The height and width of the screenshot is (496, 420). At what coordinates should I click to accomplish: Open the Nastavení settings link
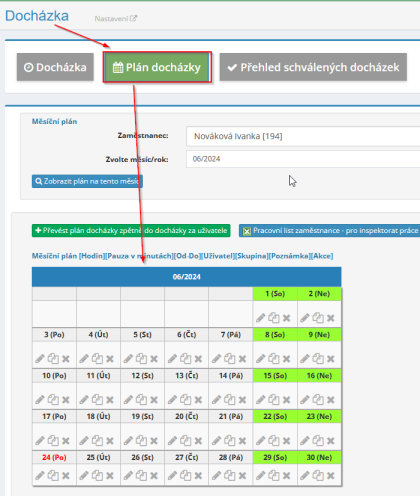point(115,19)
